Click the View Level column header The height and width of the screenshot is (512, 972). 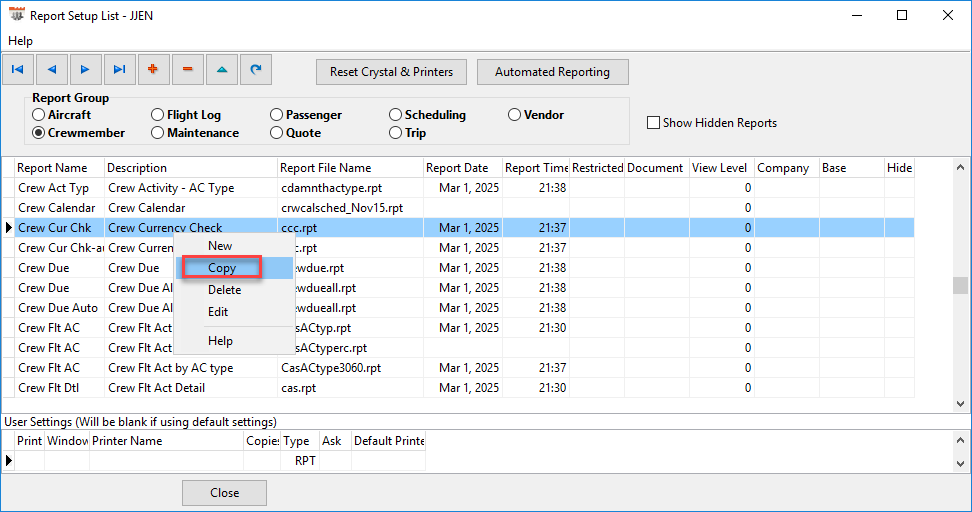point(722,168)
